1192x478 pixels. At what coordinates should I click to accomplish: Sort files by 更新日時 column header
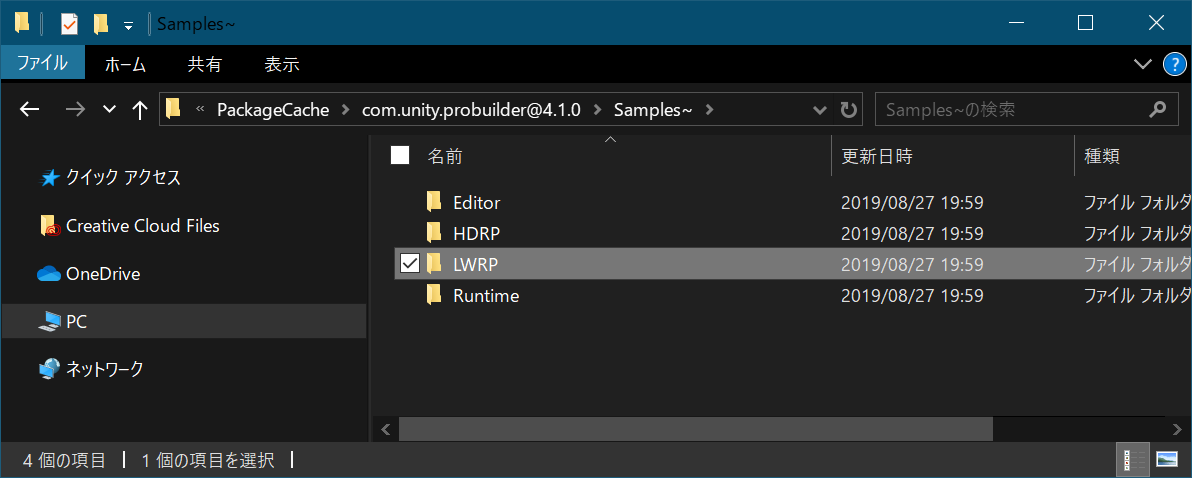(x=877, y=156)
